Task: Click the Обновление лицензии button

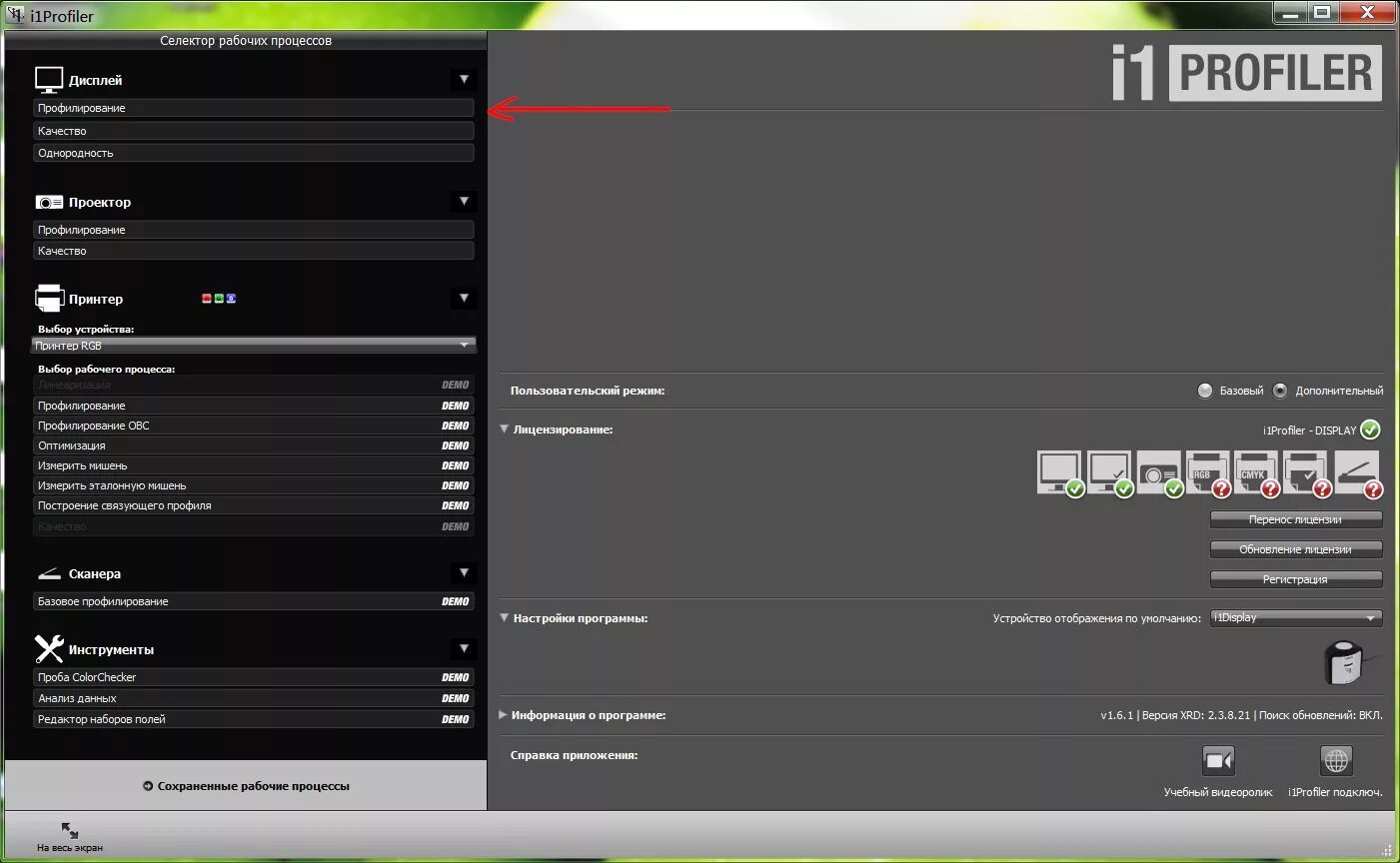Action: pos(1296,549)
